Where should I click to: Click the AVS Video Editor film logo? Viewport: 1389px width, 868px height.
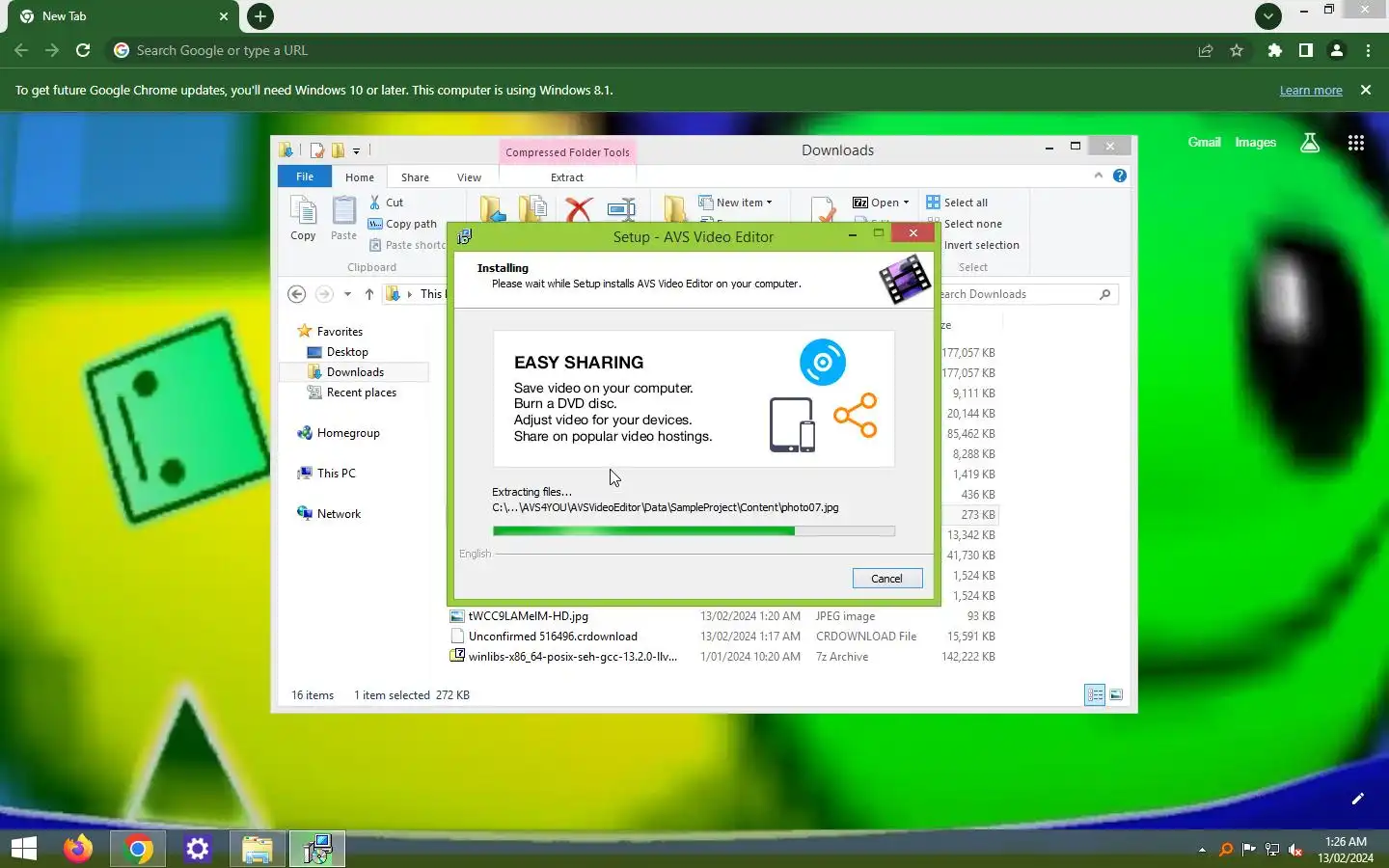904,279
